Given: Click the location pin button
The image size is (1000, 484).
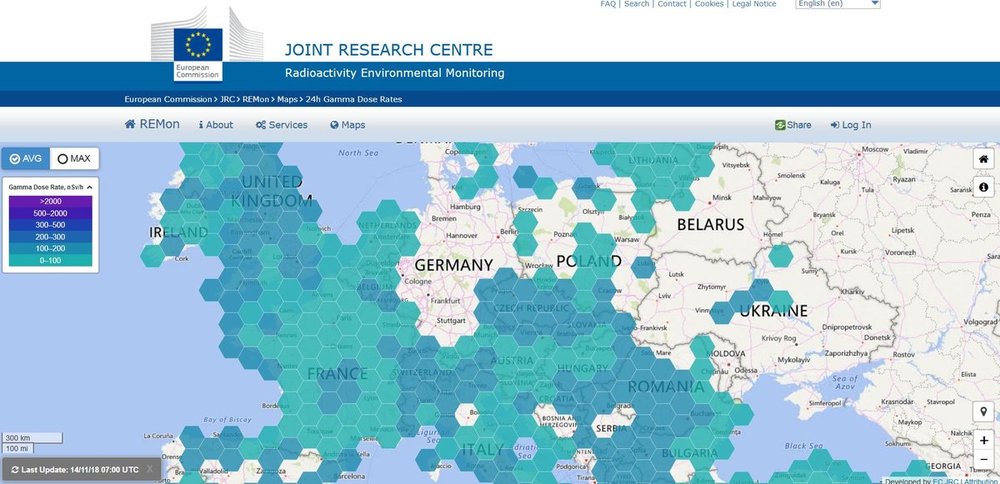Looking at the screenshot, I should coord(983,412).
